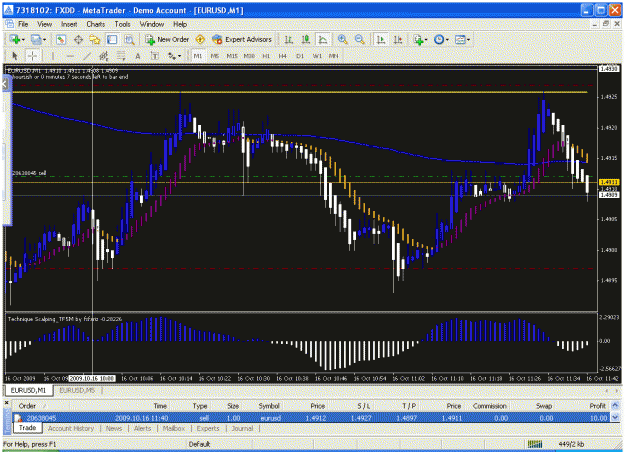Collapse the left side panel arrow
The height and width of the screenshot is (452, 625).
coord(5,84)
